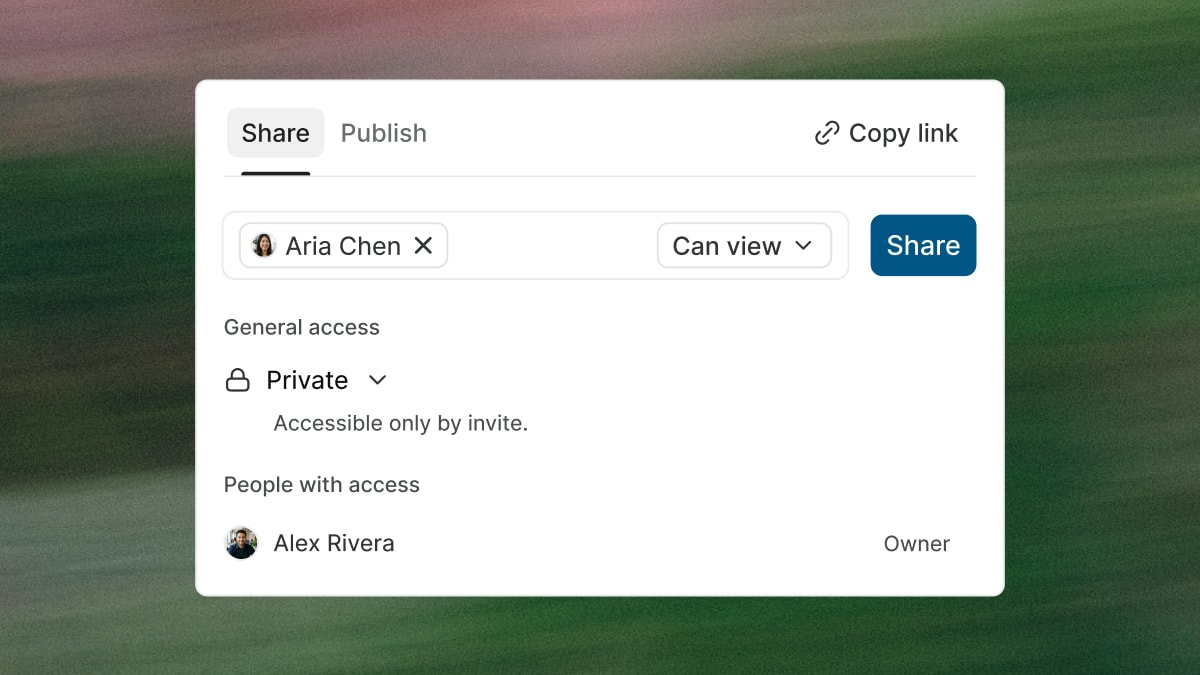Open the Private general access dropdown
This screenshot has width=1200, height=675.
[x=307, y=380]
